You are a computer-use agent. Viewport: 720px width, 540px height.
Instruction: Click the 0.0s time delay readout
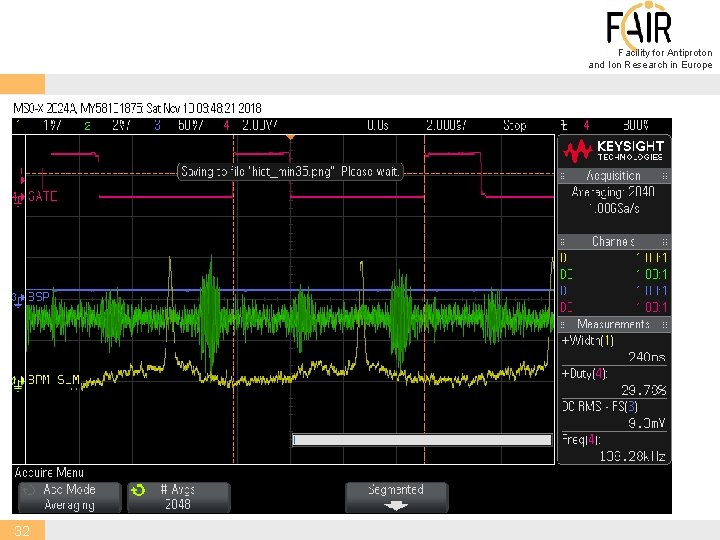click(x=378, y=125)
